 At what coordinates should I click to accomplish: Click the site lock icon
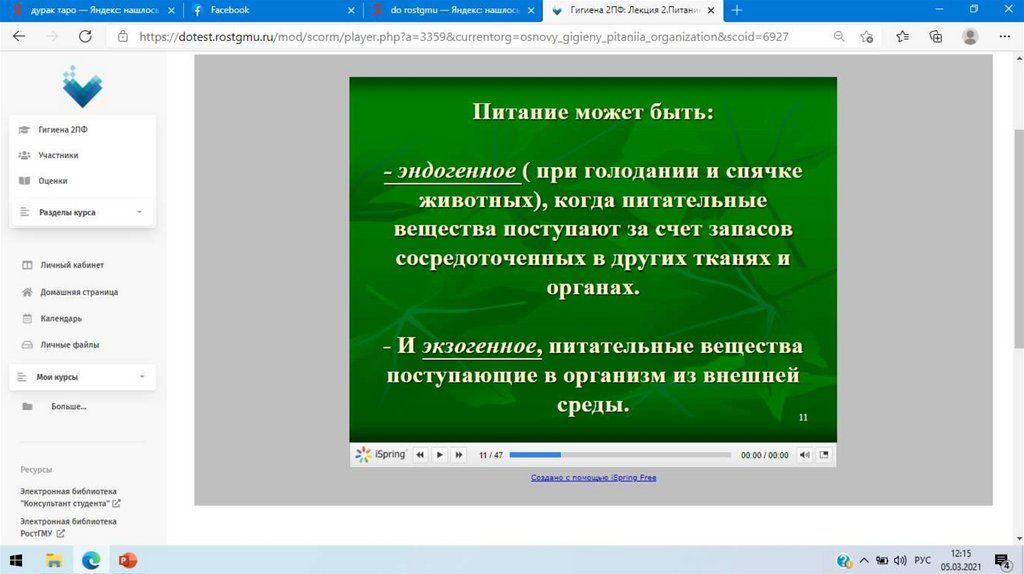coord(123,37)
